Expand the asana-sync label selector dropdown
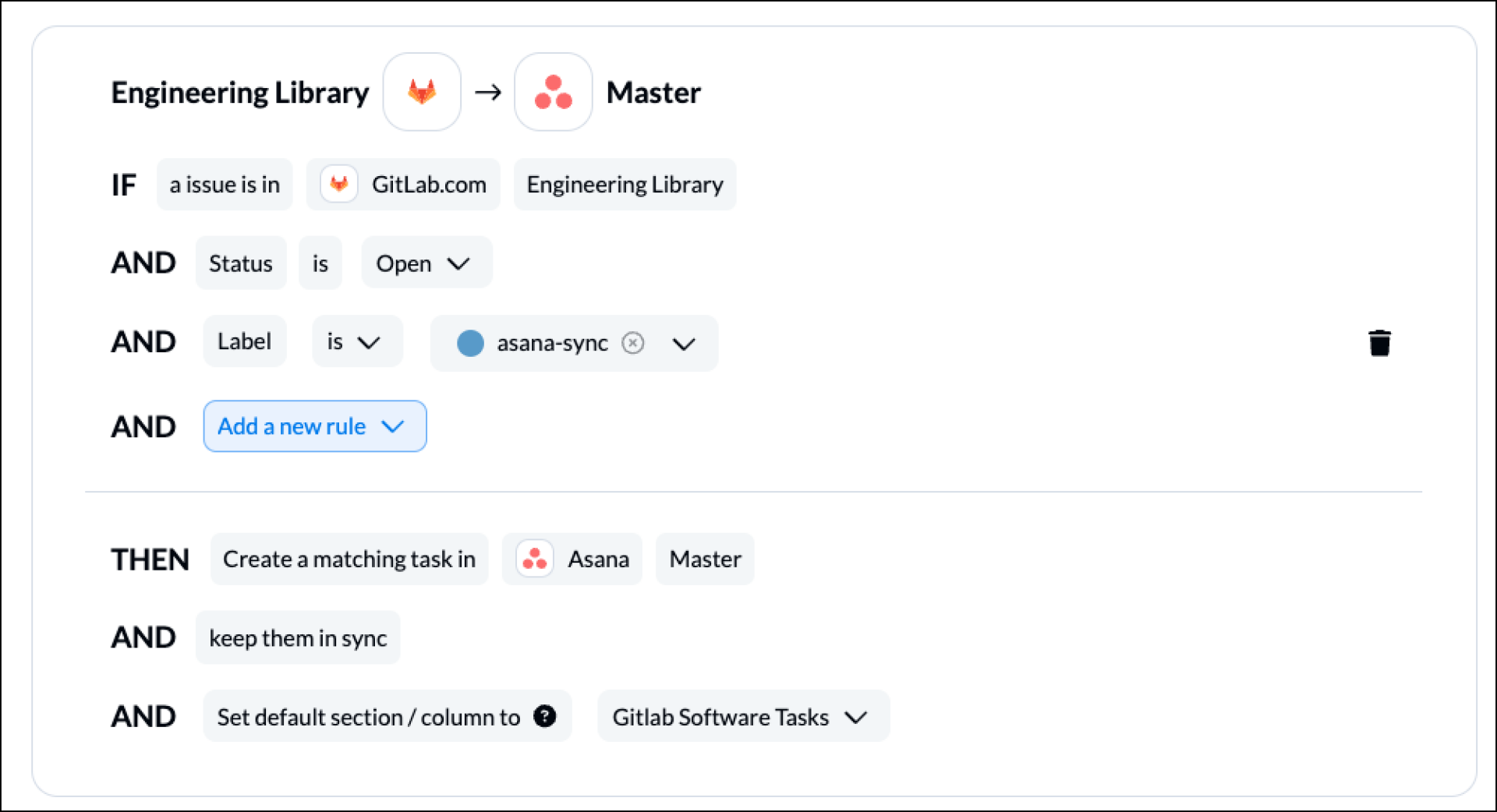1497x812 pixels. [x=684, y=344]
